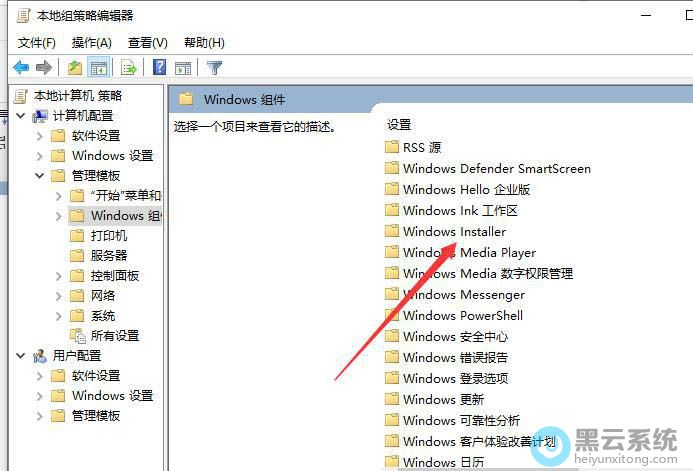
Task: Select the 打印机 folder in tree
Action: pyautogui.click(x=109, y=236)
